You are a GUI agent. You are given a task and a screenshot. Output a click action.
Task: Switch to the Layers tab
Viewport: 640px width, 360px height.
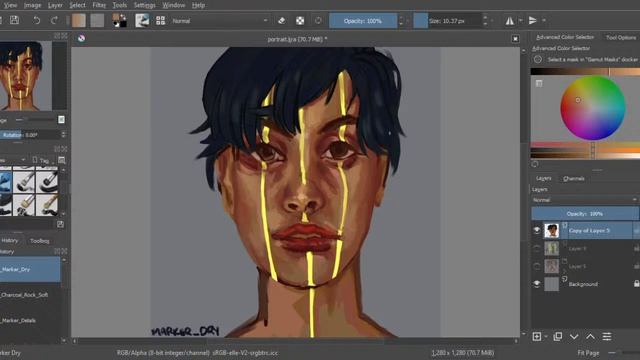[x=543, y=178]
